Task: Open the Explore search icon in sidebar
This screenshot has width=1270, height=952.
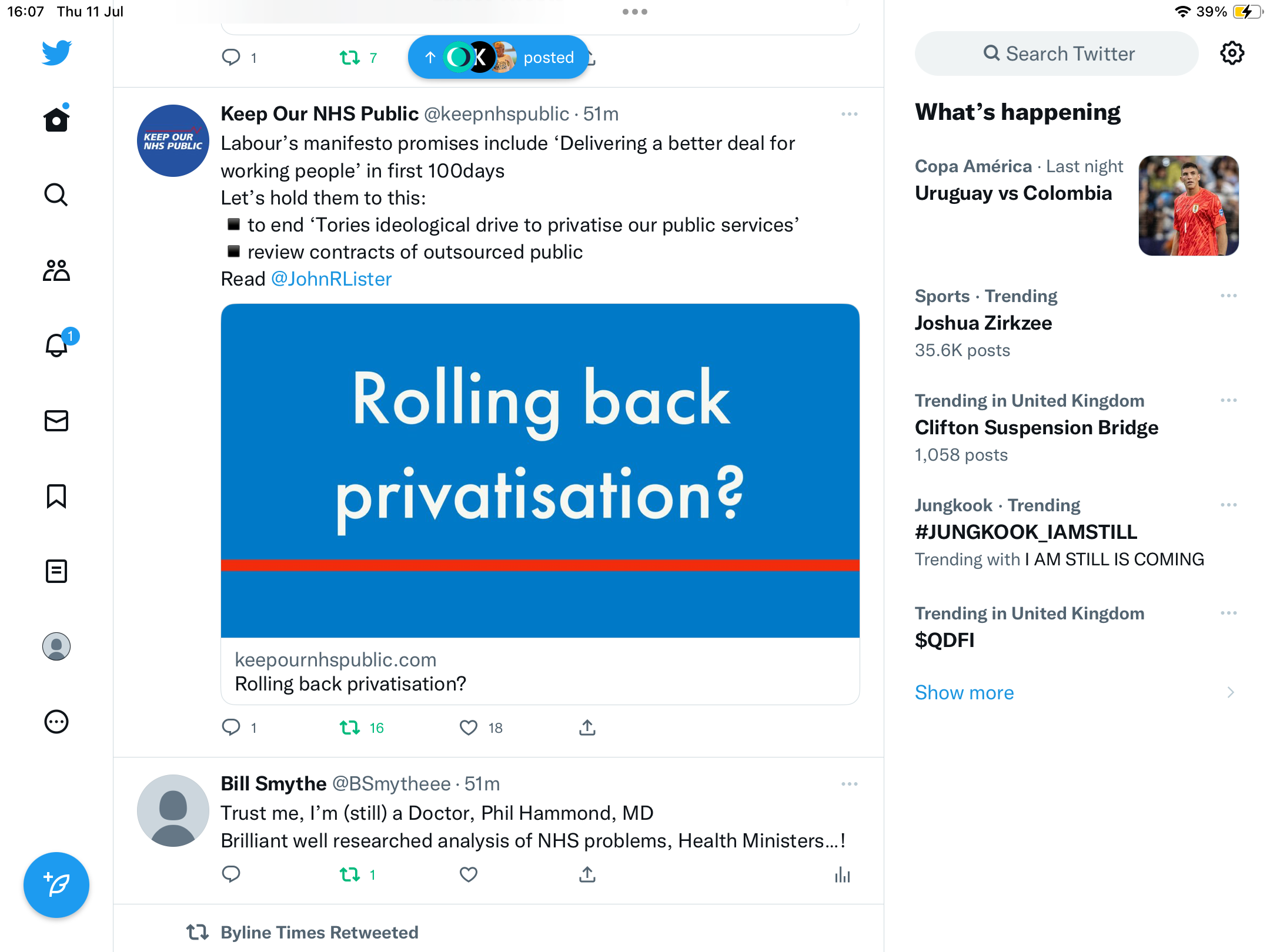Action: [x=56, y=195]
